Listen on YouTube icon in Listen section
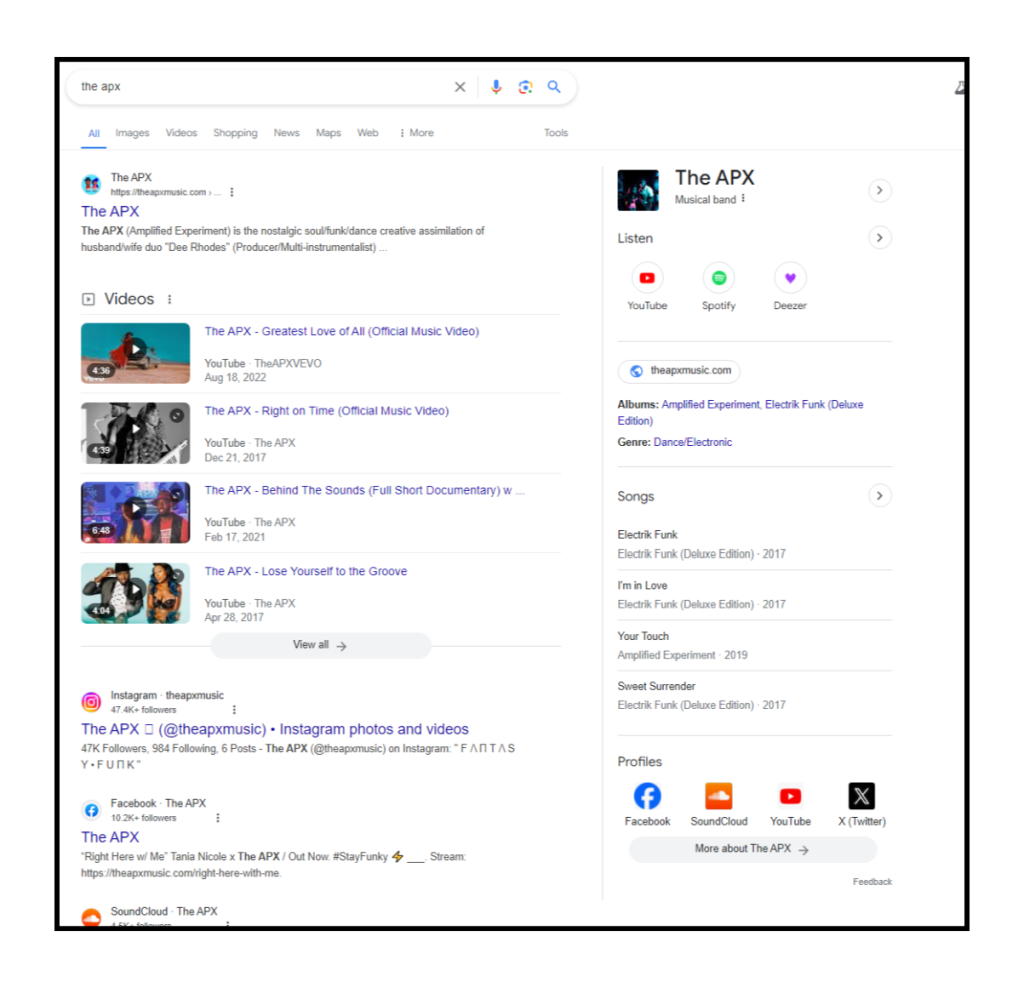Viewport: 1024px width, 988px height. 647,278
